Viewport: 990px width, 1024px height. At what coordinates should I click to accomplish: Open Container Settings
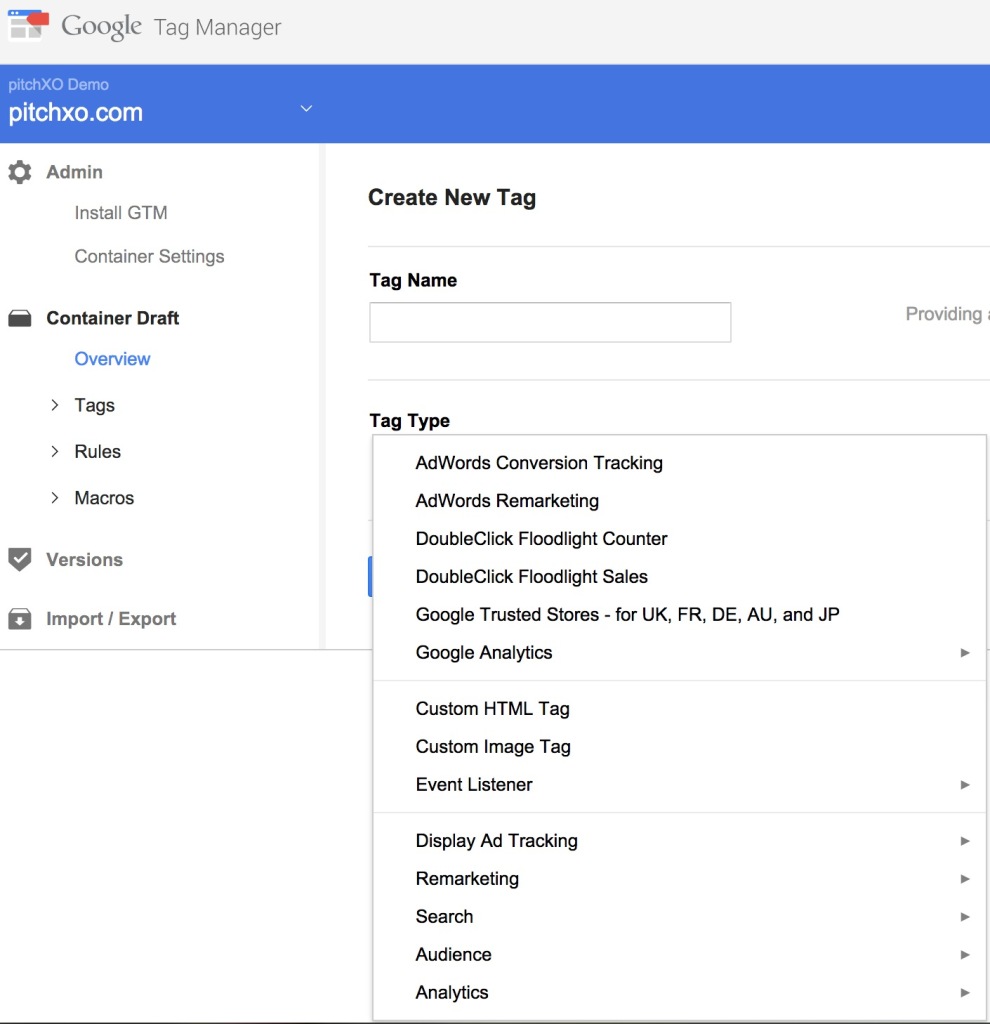[150, 257]
